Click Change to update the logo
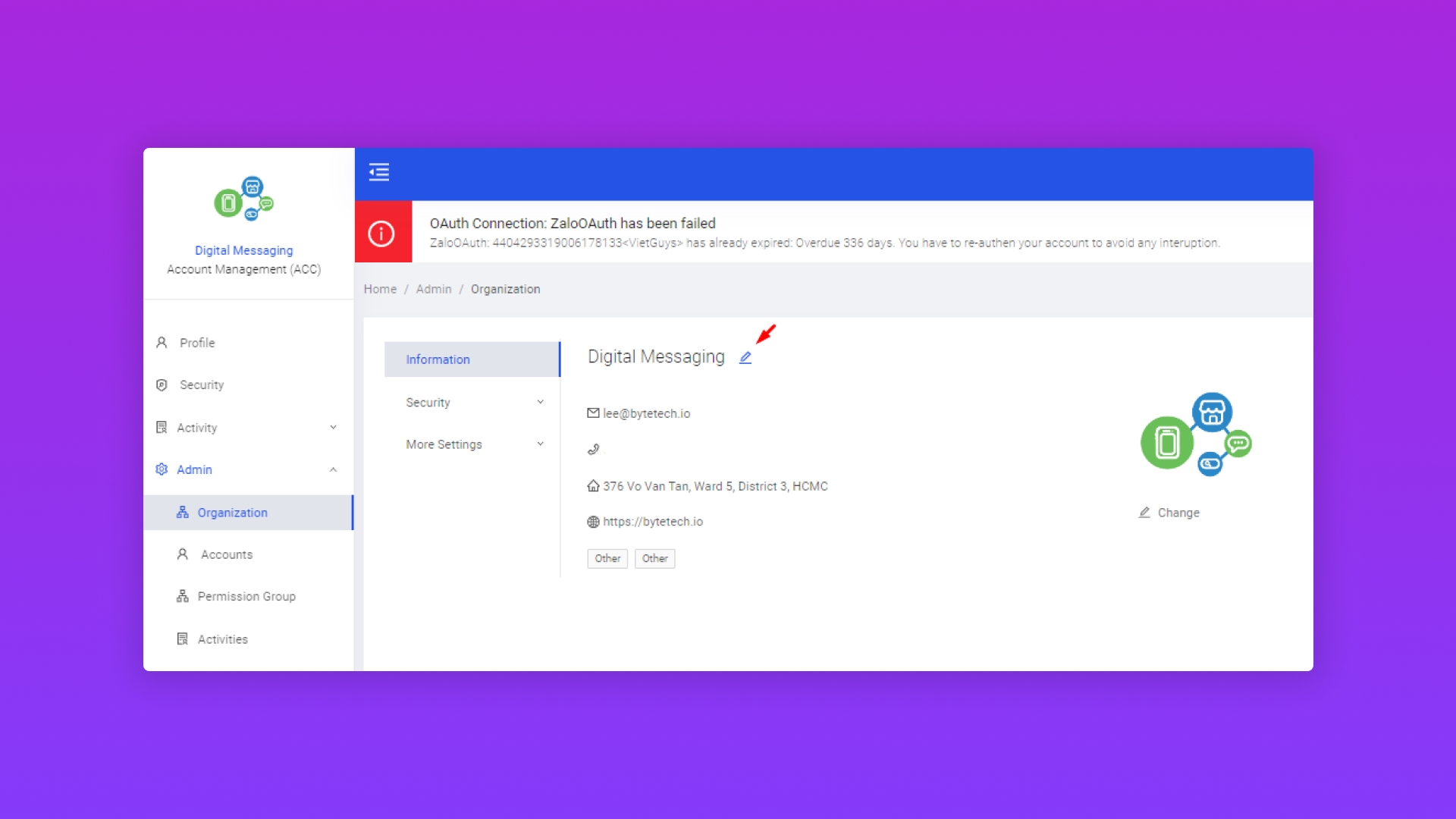The image size is (1456, 819). click(x=1170, y=513)
